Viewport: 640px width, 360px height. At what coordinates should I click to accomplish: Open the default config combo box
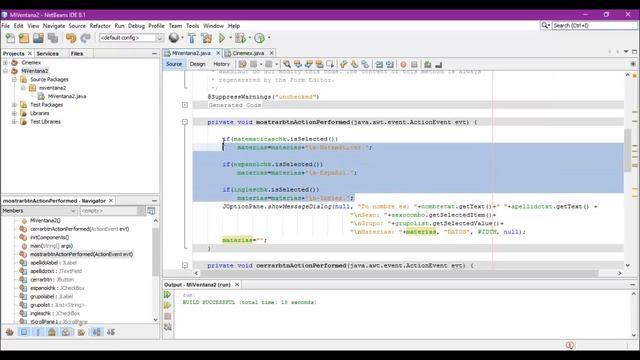click(131, 38)
